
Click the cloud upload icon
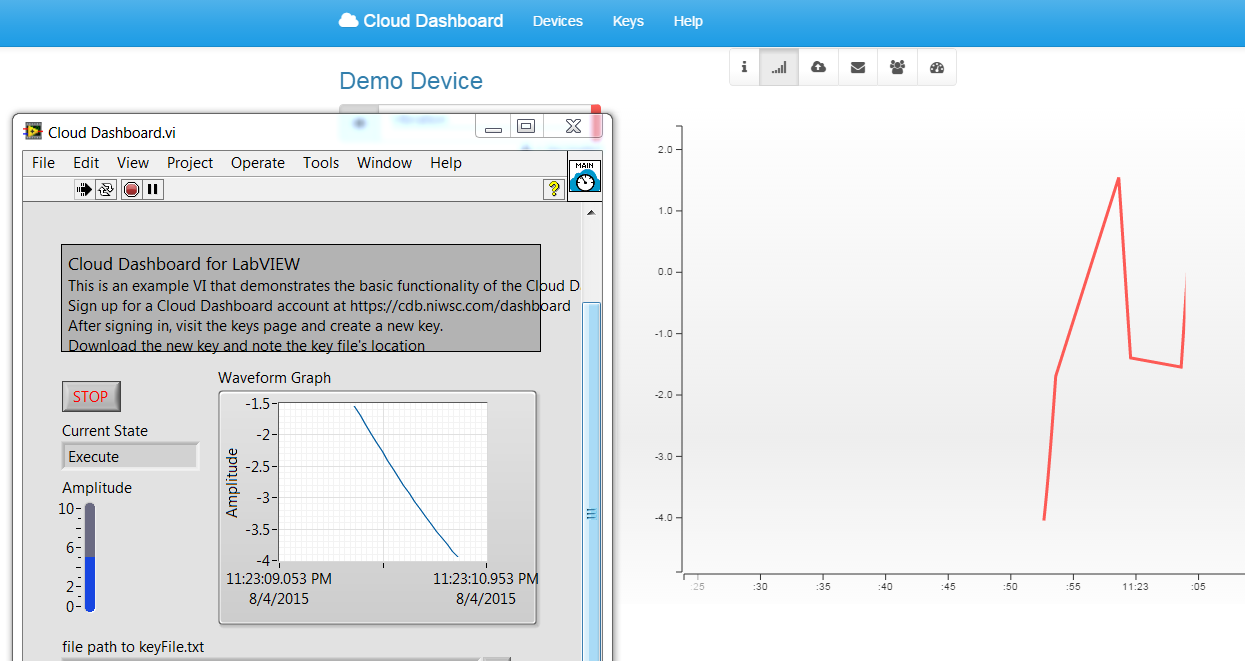point(818,67)
